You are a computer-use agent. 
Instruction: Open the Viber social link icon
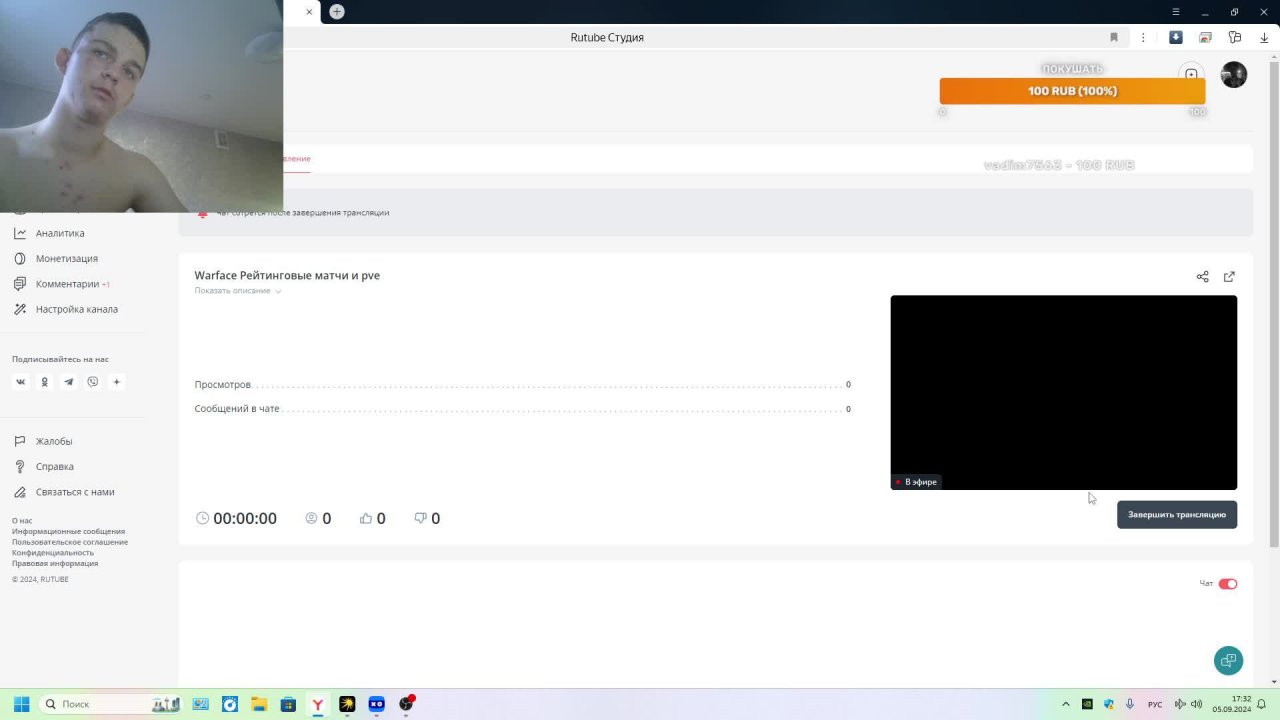[93, 382]
